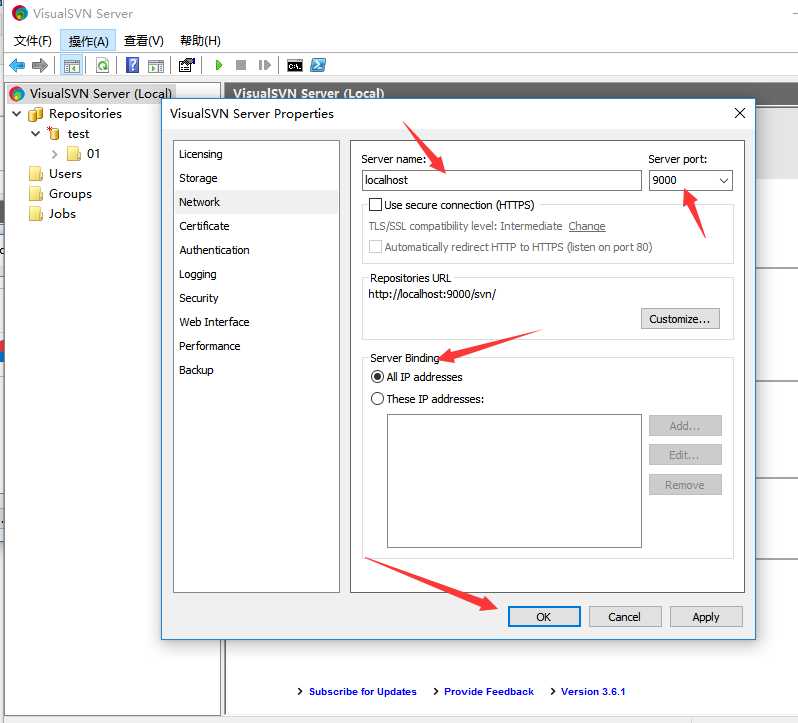Viewport: 798px width, 723px height.
Task: Enable Use secure connection (HTTPS) checkbox
Action: coord(375,205)
